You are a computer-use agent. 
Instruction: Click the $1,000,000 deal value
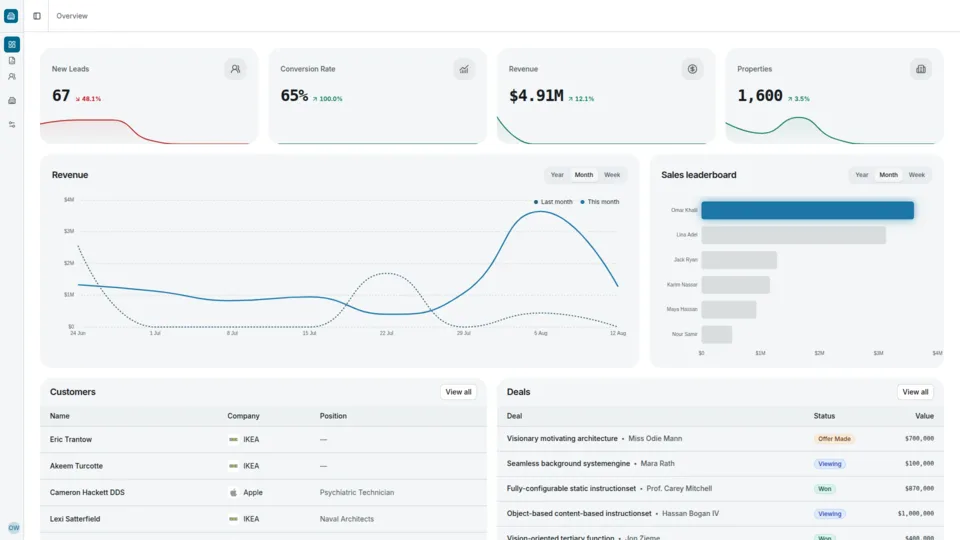[916, 514]
